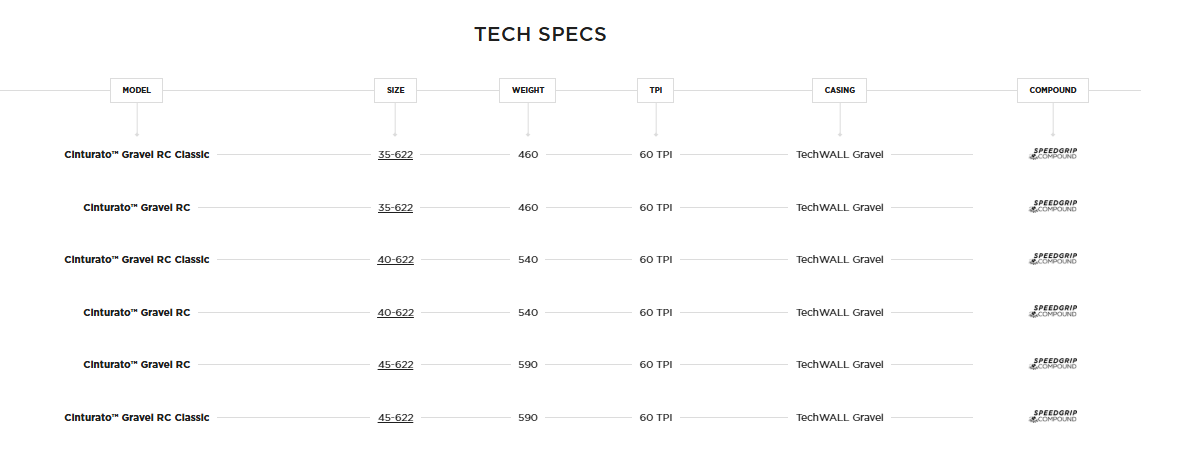Click first Cinturato Gravel RC Classic model name
Viewport: 1183px width, 466px height.
tap(137, 155)
